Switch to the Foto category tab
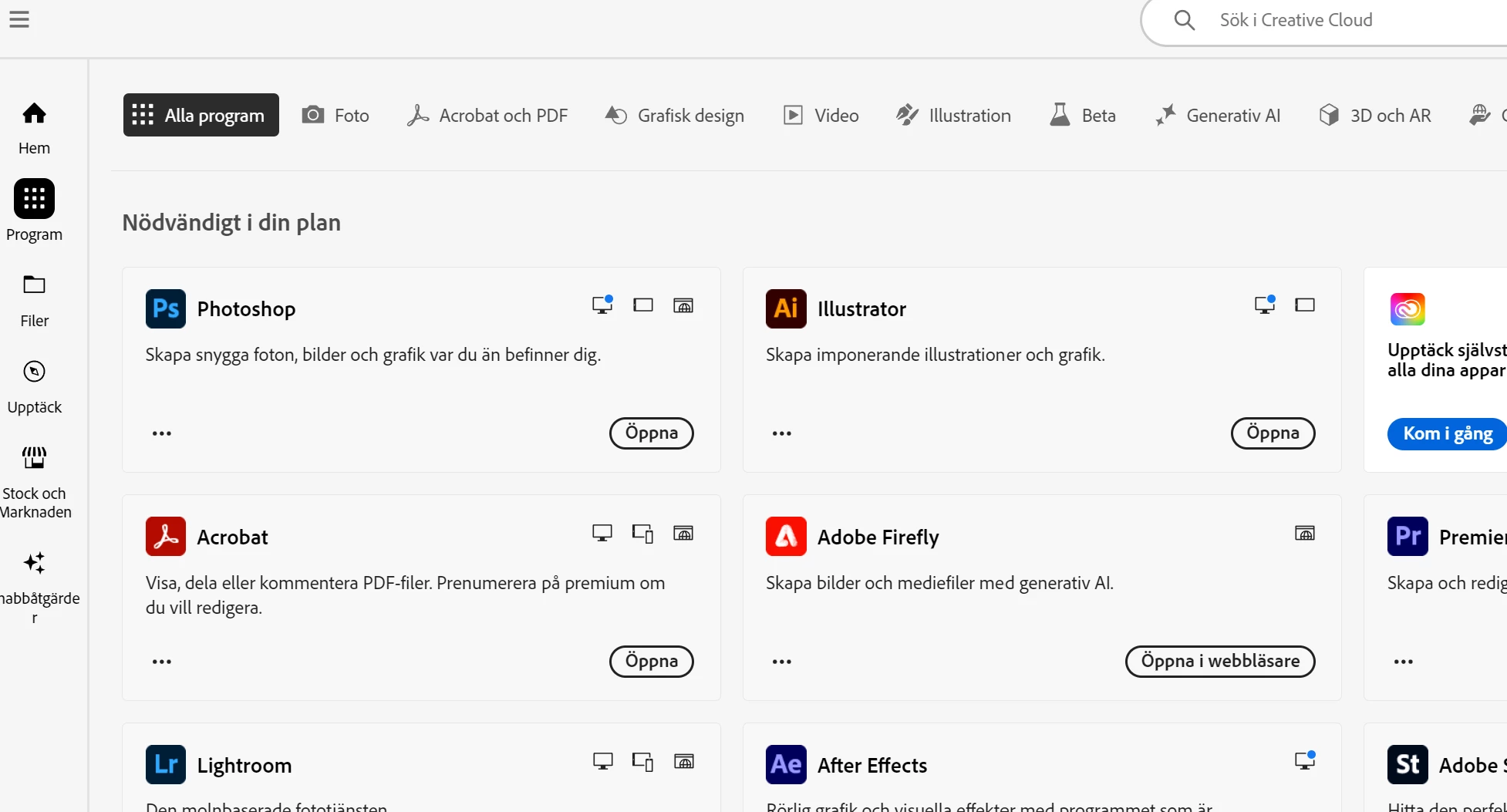Image resolution: width=1507 pixels, height=812 pixels. click(x=335, y=116)
